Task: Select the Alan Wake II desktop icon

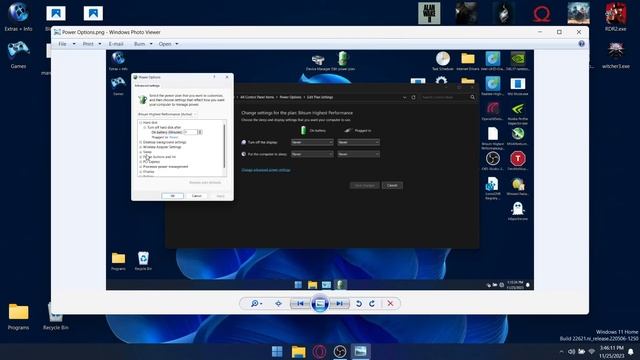Action: [429, 13]
